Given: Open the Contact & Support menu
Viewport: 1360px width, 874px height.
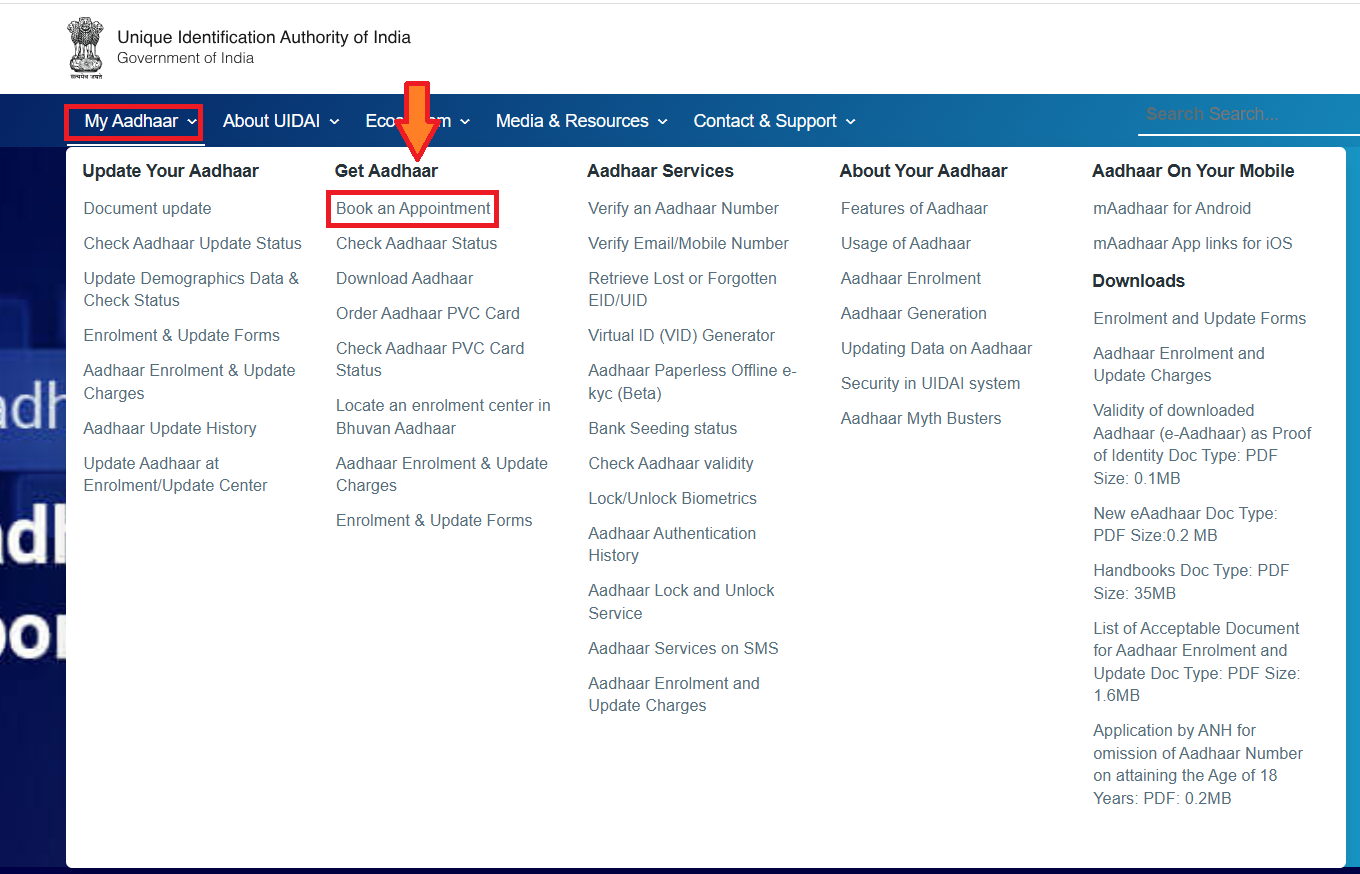Looking at the screenshot, I should tap(774, 121).
